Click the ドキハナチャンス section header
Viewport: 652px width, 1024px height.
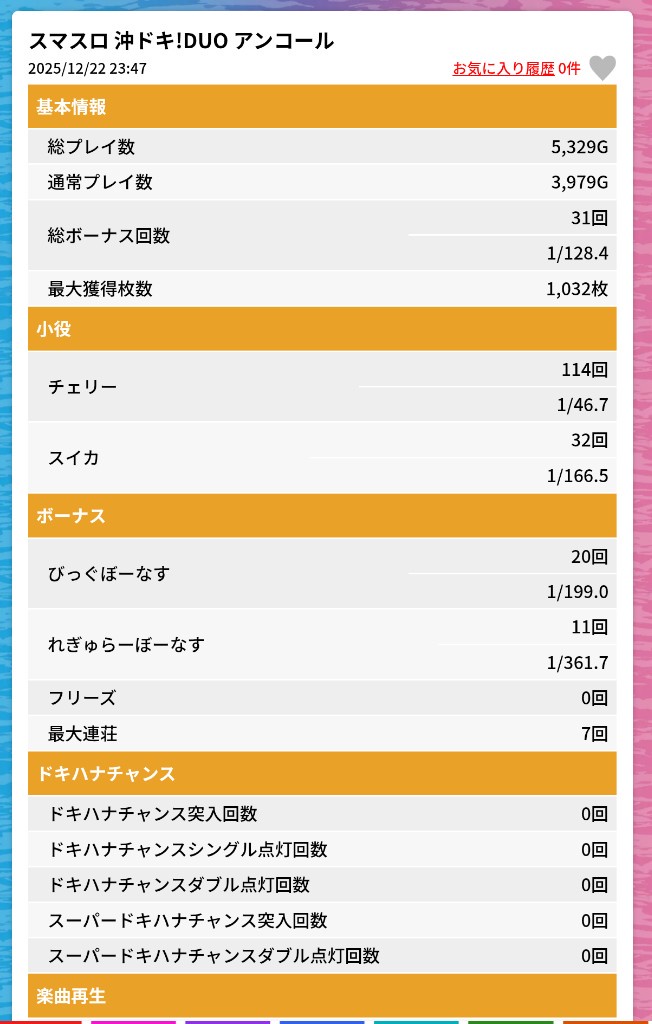pos(322,774)
